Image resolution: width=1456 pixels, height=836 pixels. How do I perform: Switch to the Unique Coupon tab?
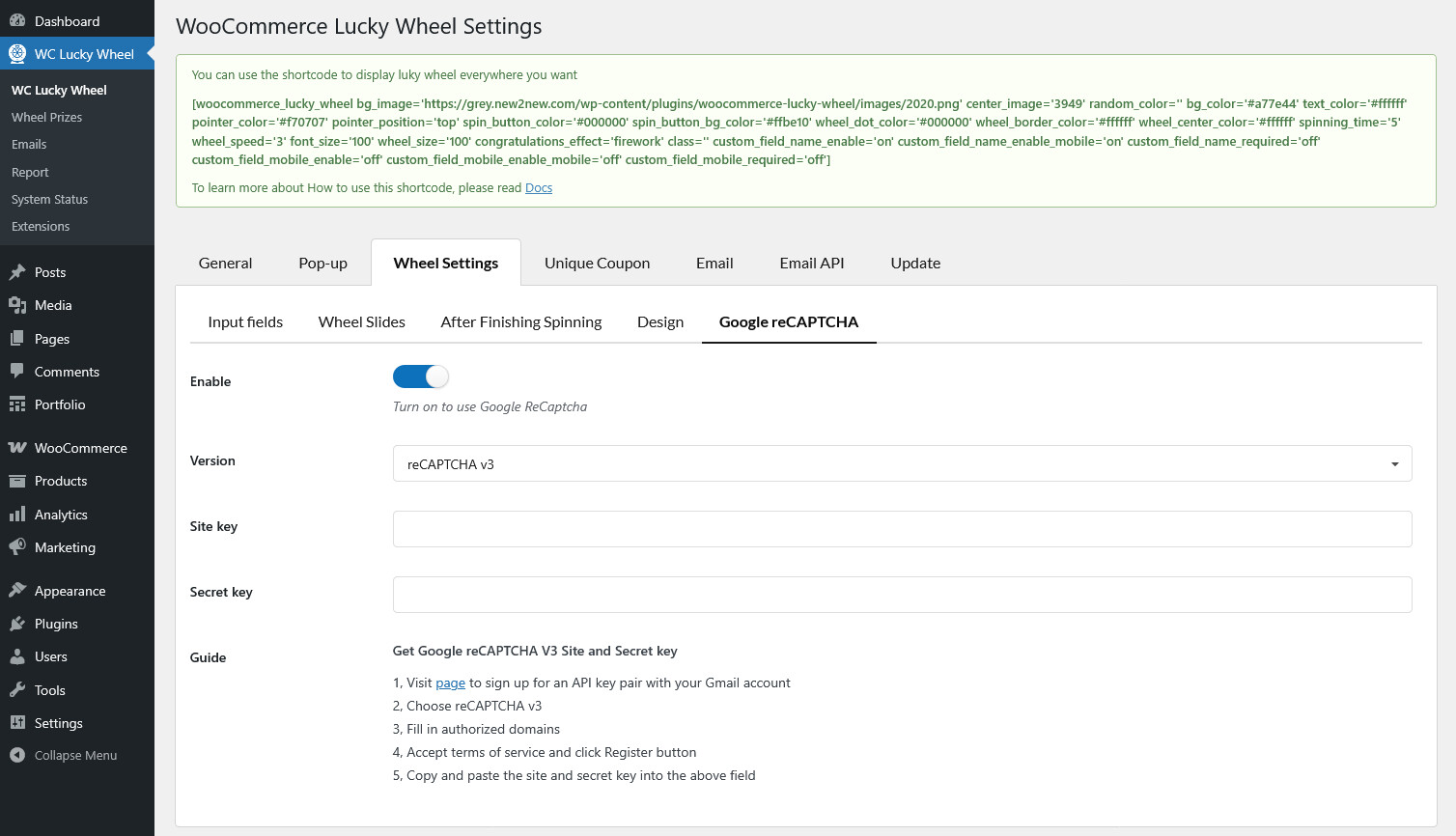pos(597,264)
